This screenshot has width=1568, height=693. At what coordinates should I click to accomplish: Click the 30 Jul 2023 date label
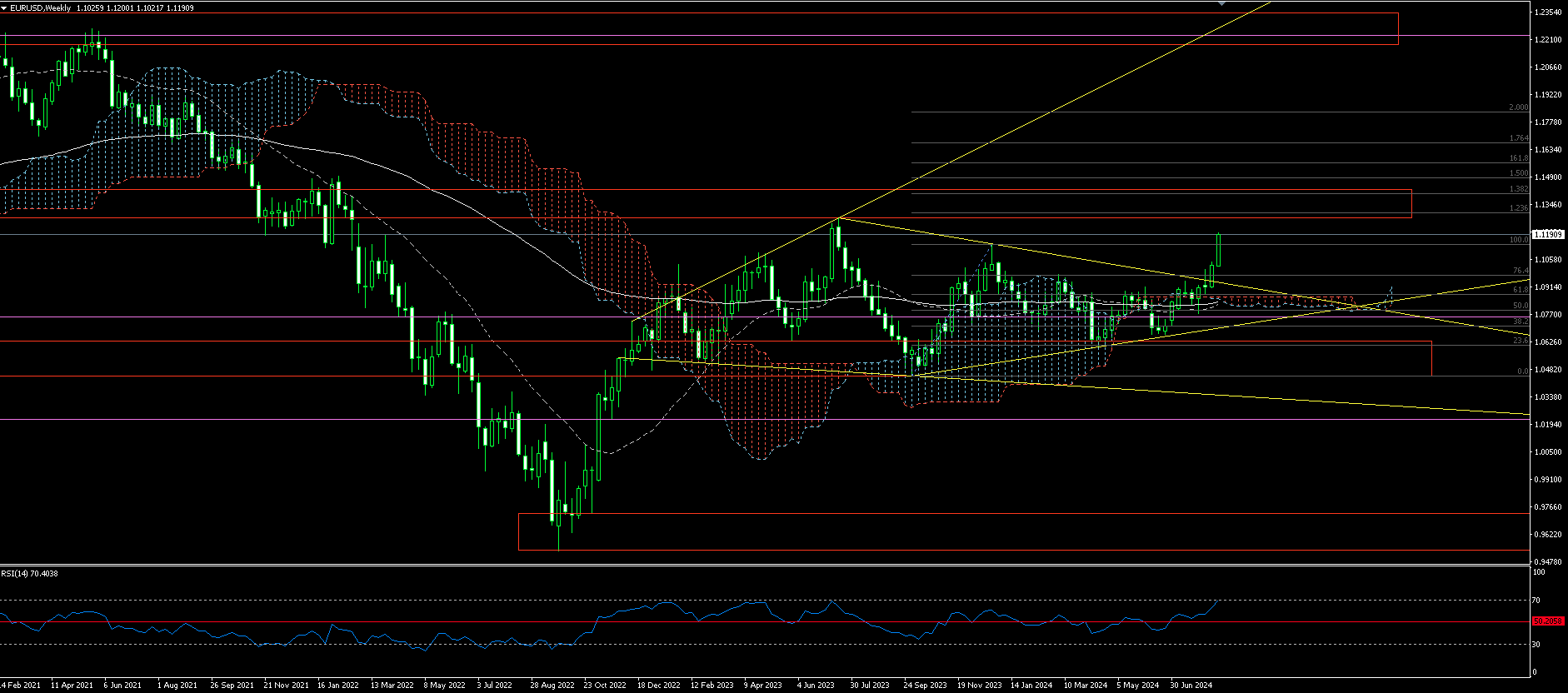[x=870, y=686]
